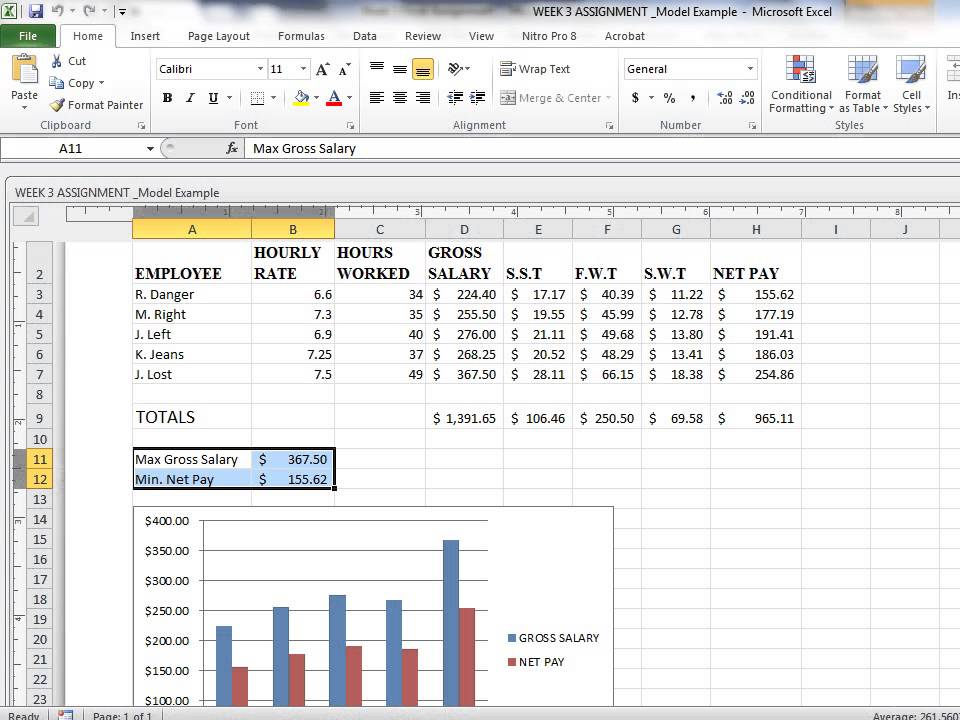Click the tallest blue chart bar
Viewport: 960px width, 720px height.
pyautogui.click(x=451, y=622)
